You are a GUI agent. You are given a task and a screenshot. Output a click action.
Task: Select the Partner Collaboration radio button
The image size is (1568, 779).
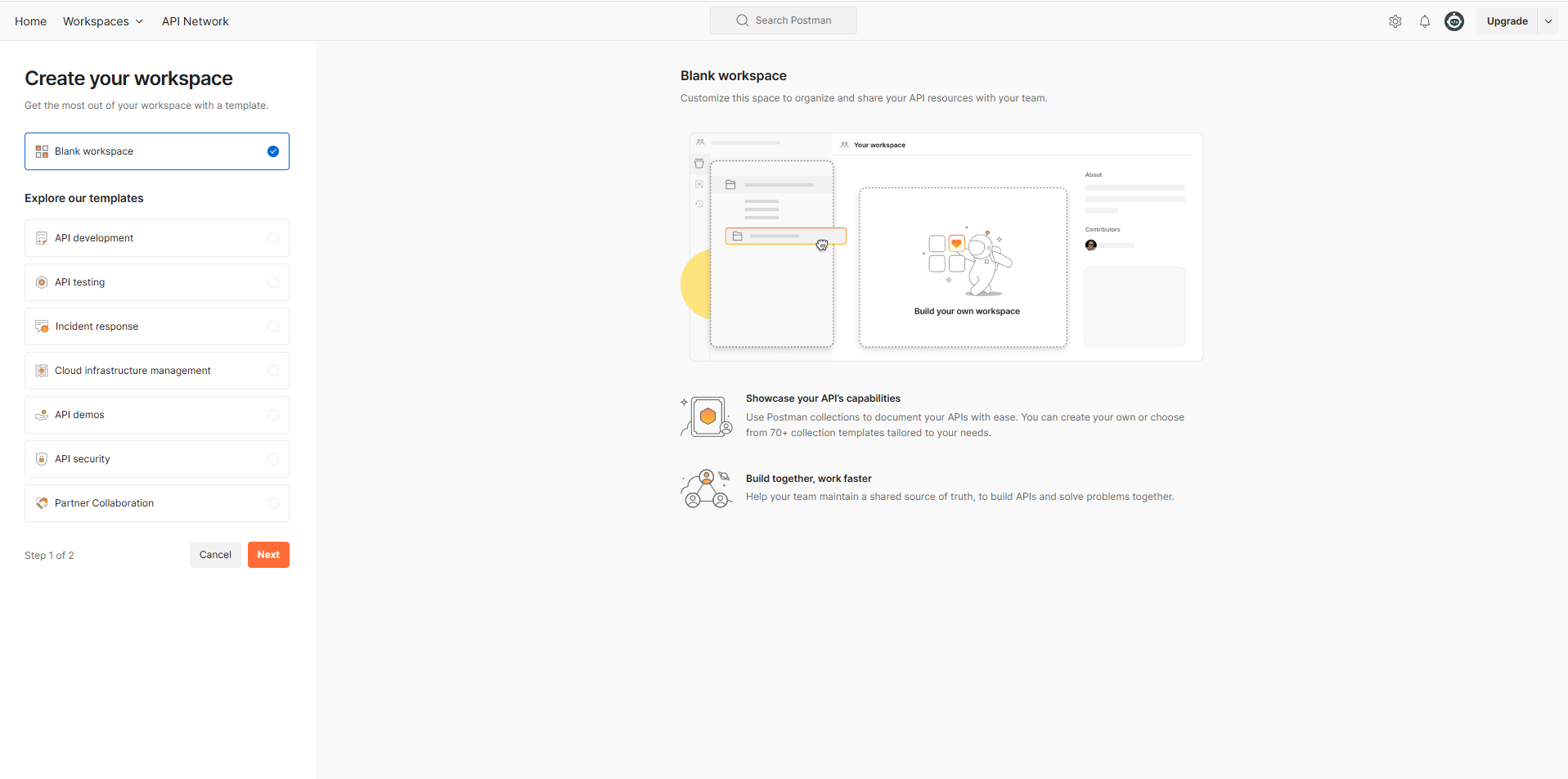(x=273, y=503)
